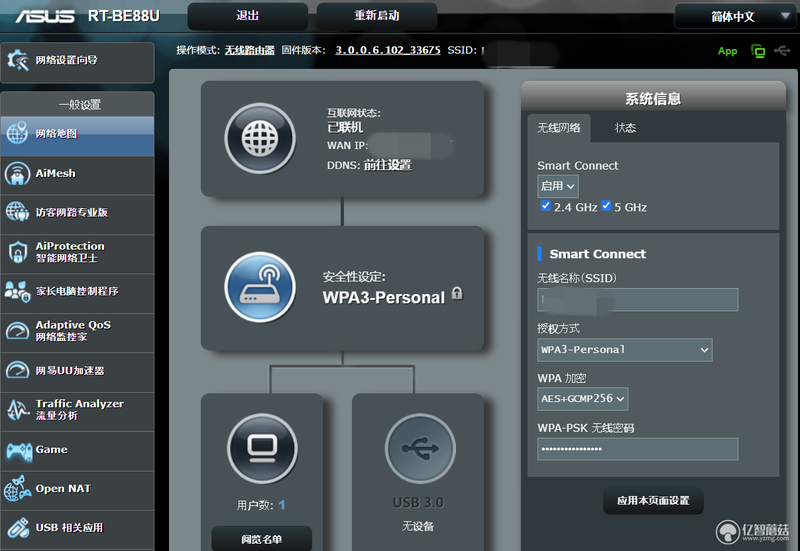Image resolution: width=800 pixels, height=551 pixels.
Task: Click the 阅览名单 view list button
Action: click(x=262, y=539)
